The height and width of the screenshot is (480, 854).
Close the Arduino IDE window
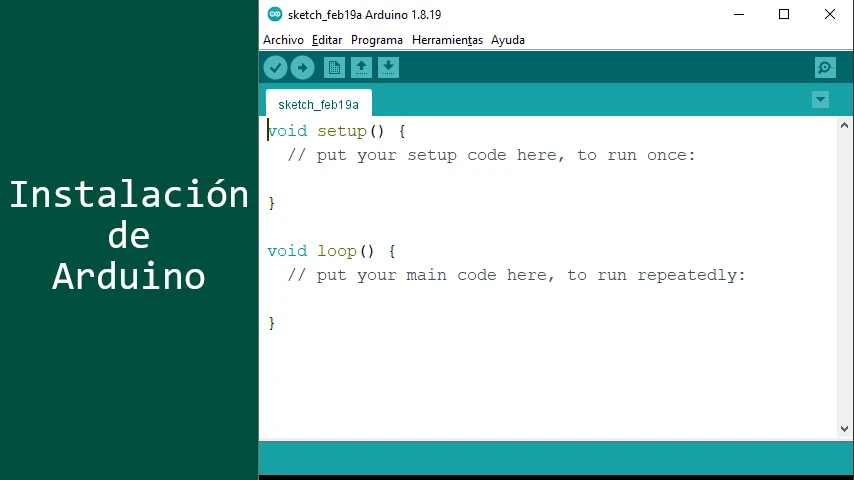[x=830, y=14]
